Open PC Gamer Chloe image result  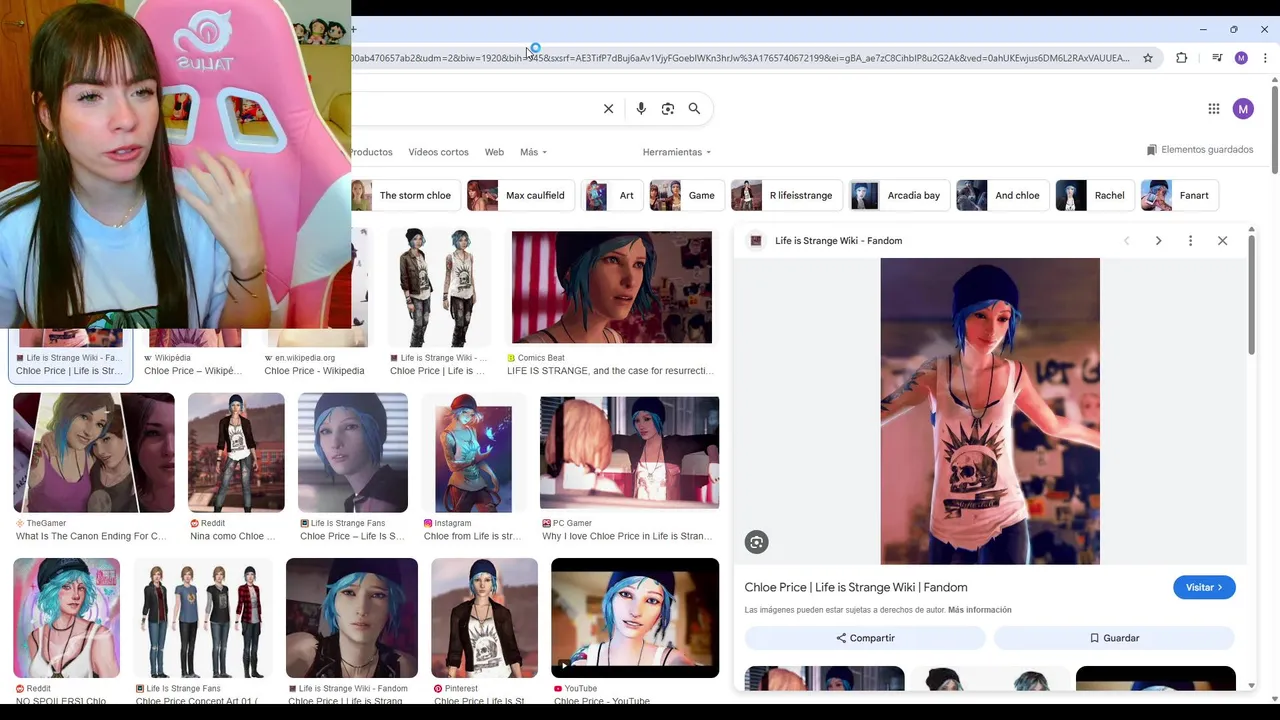tap(629, 453)
